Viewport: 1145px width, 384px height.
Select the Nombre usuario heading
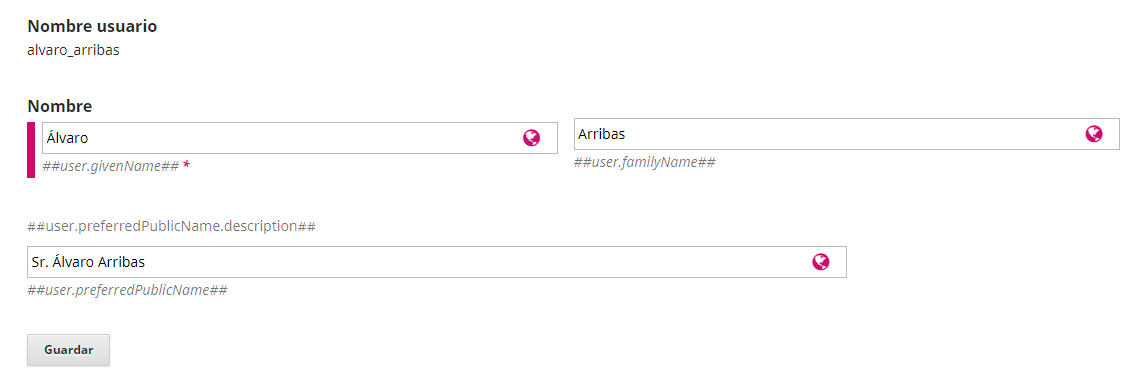[x=92, y=26]
